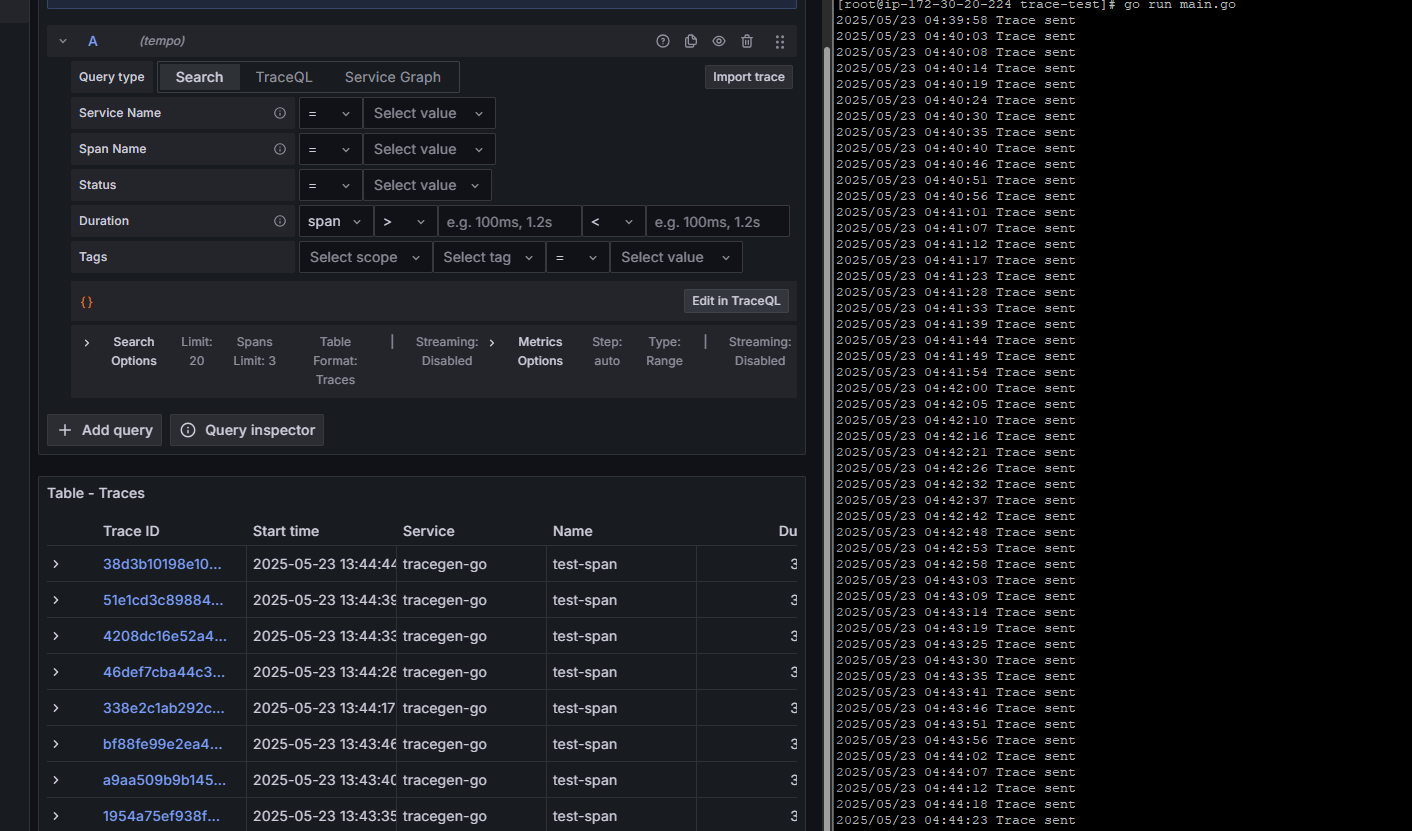This screenshot has width=1412, height=831.
Task: Switch to the Service Graph query type
Action: (x=393, y=77)
